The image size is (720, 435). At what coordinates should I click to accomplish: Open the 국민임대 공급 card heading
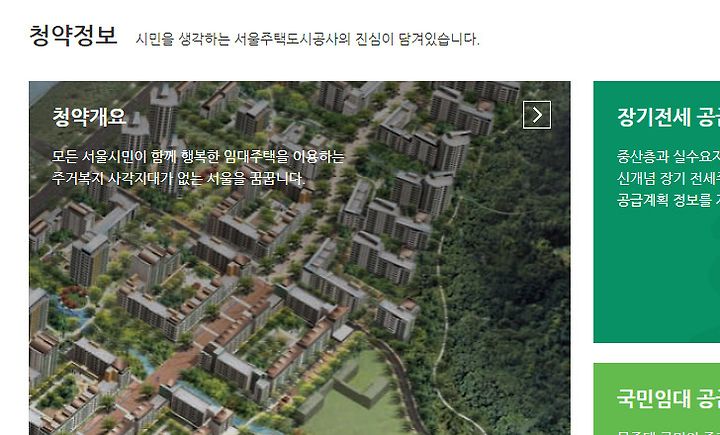pos(668,398)
